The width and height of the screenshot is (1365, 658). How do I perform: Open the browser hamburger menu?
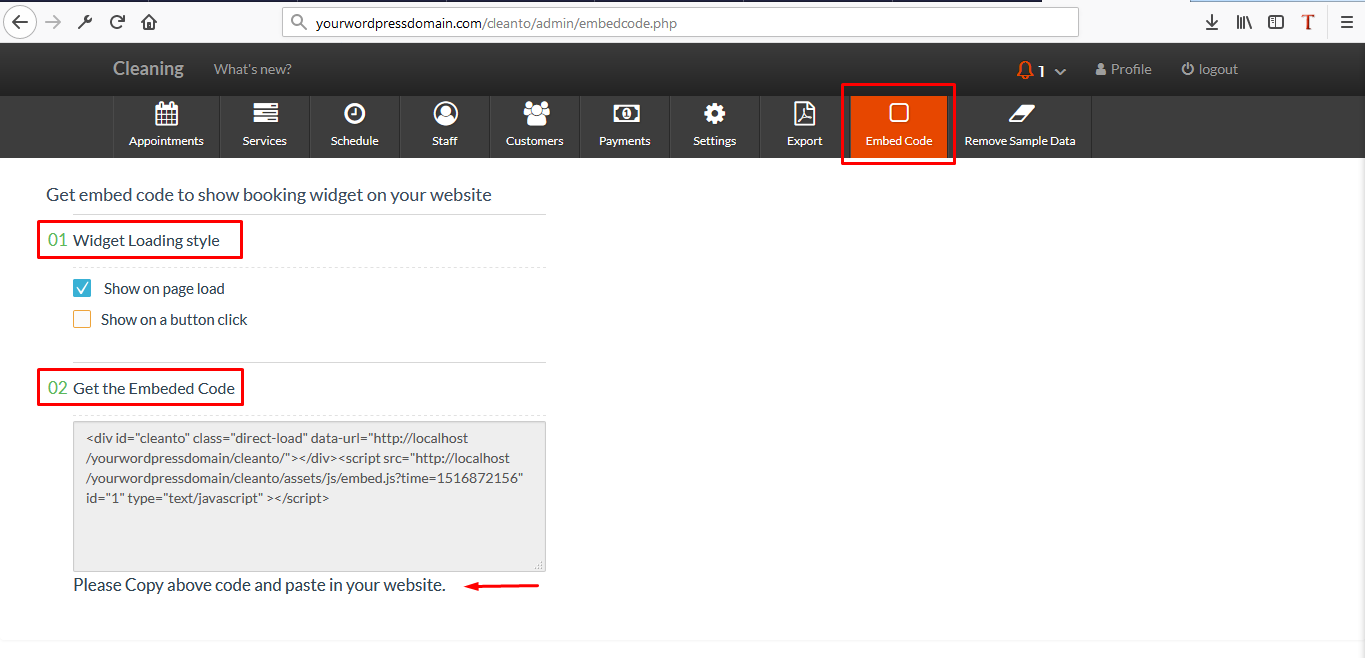coord(1347,21)
